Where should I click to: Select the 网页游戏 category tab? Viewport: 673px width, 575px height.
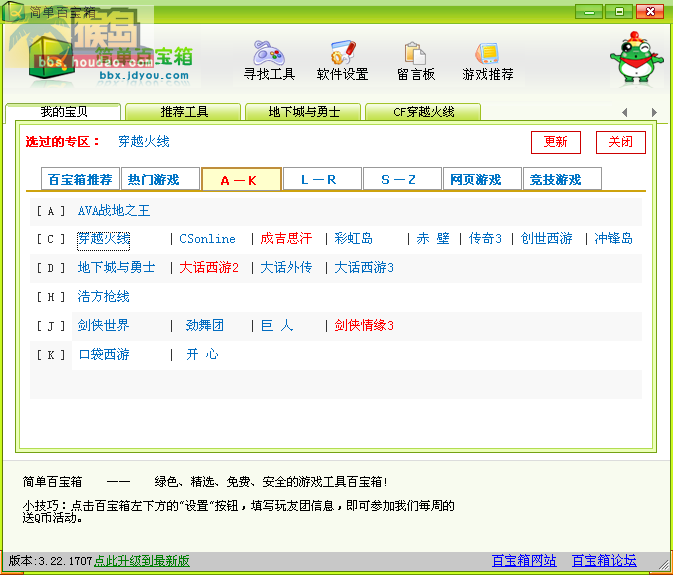click(x=482, y=179)
